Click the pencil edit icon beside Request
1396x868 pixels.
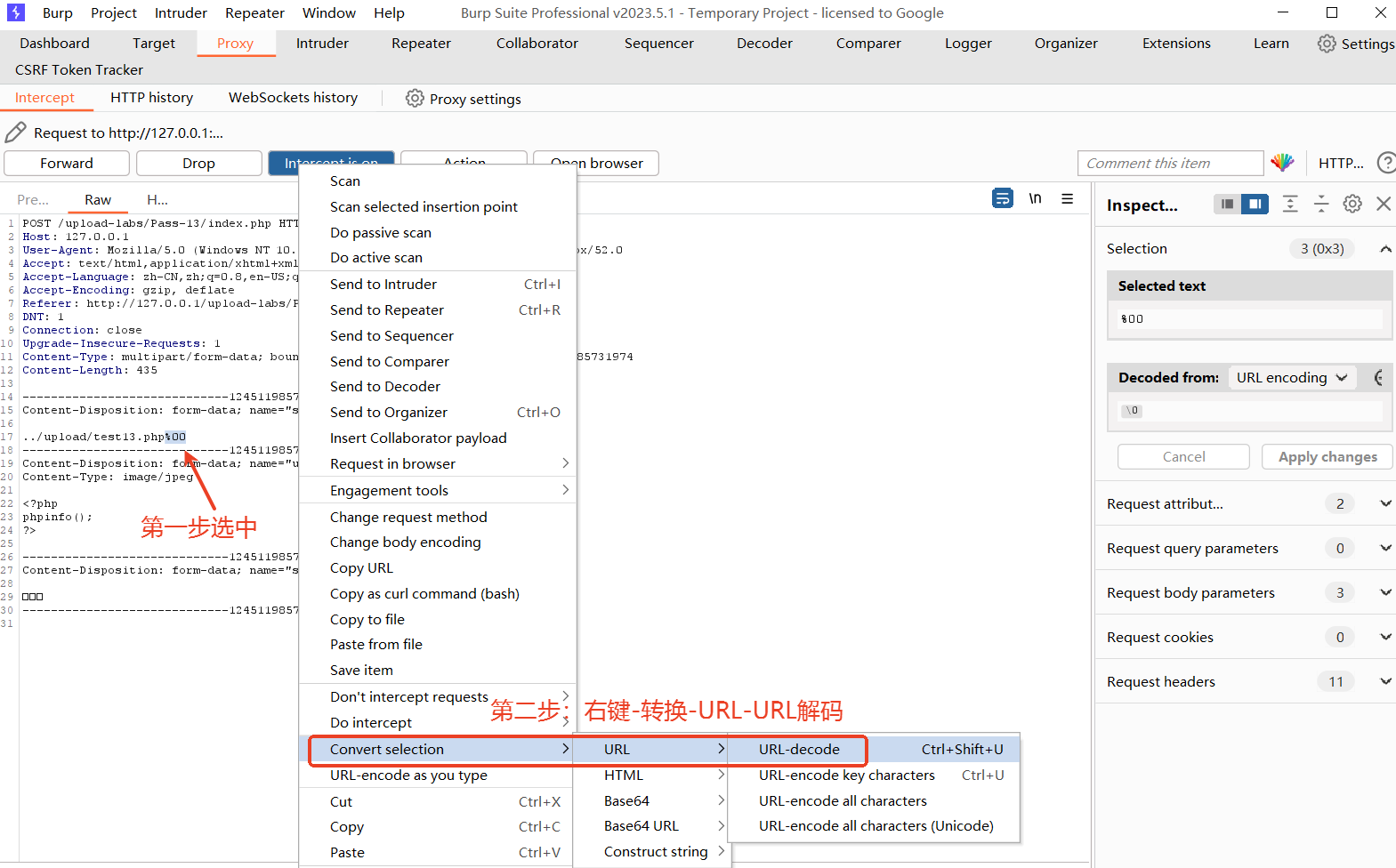(x=16, y=133)
